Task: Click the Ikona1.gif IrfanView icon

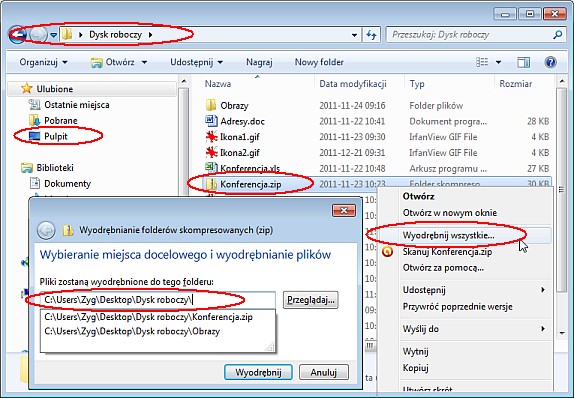Action: click(211, 137)
